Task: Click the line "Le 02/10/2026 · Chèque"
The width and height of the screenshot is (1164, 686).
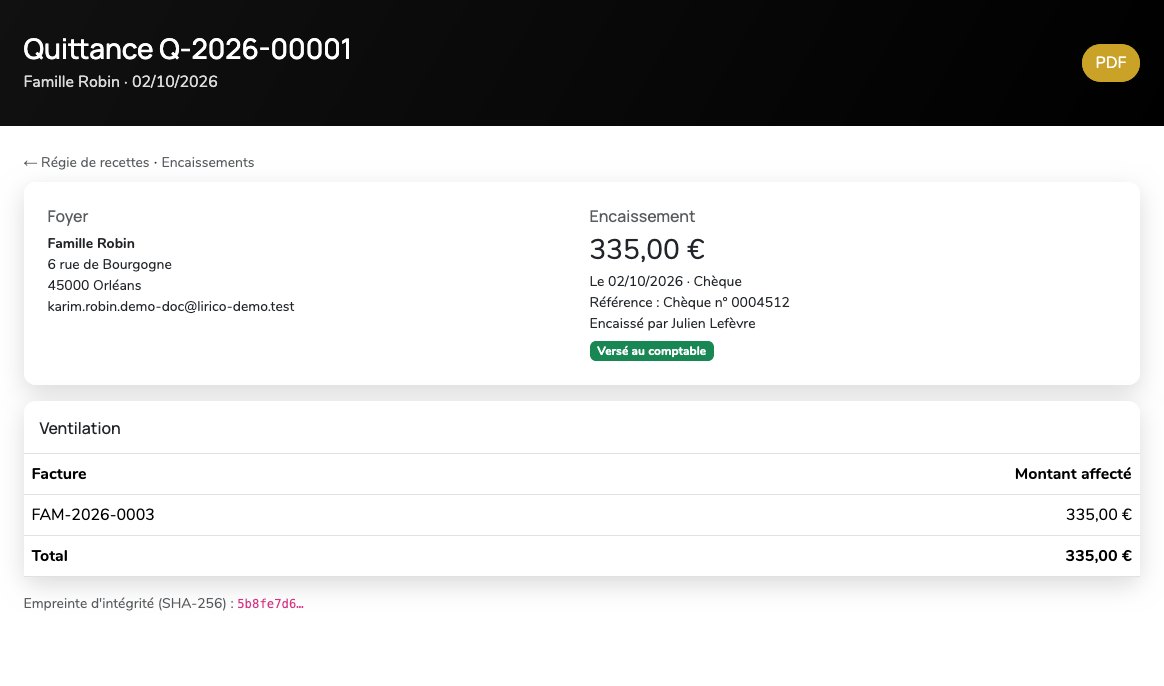Action: click(666, 281)
